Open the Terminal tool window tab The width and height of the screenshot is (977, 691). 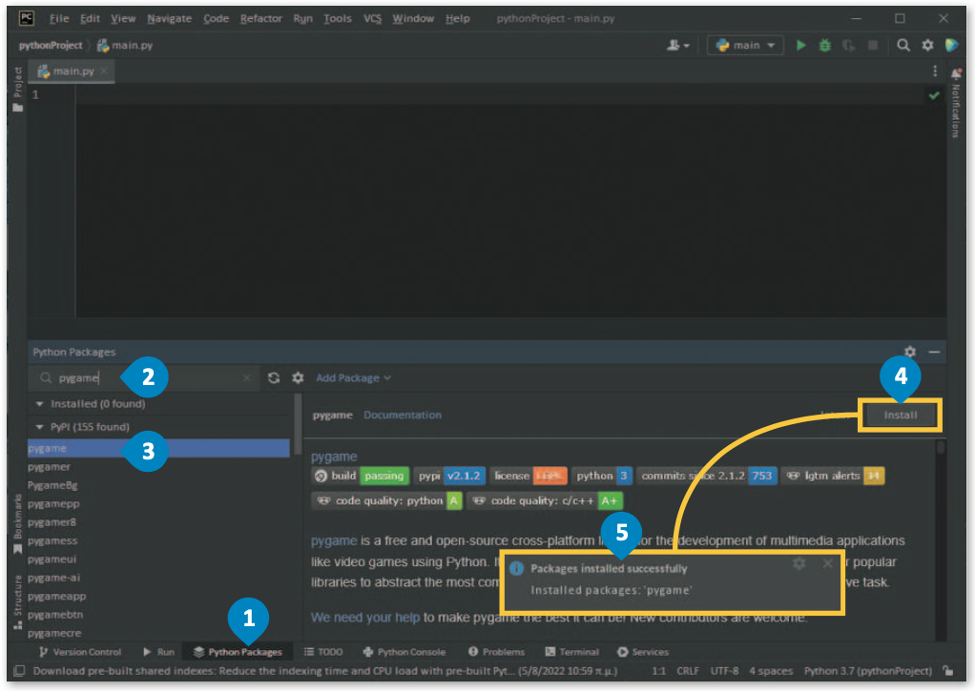[x=572, y=652]
